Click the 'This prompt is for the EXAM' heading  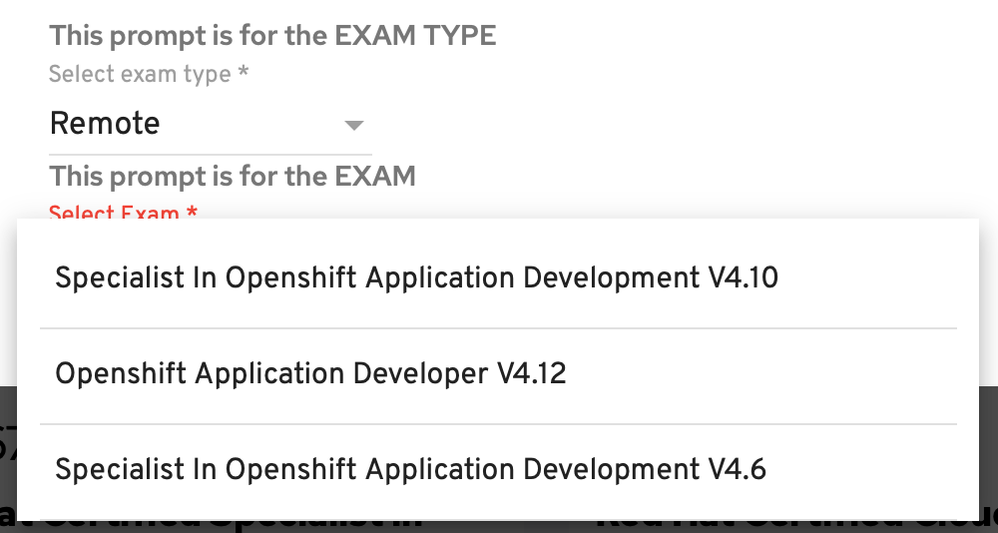point(232,177)
